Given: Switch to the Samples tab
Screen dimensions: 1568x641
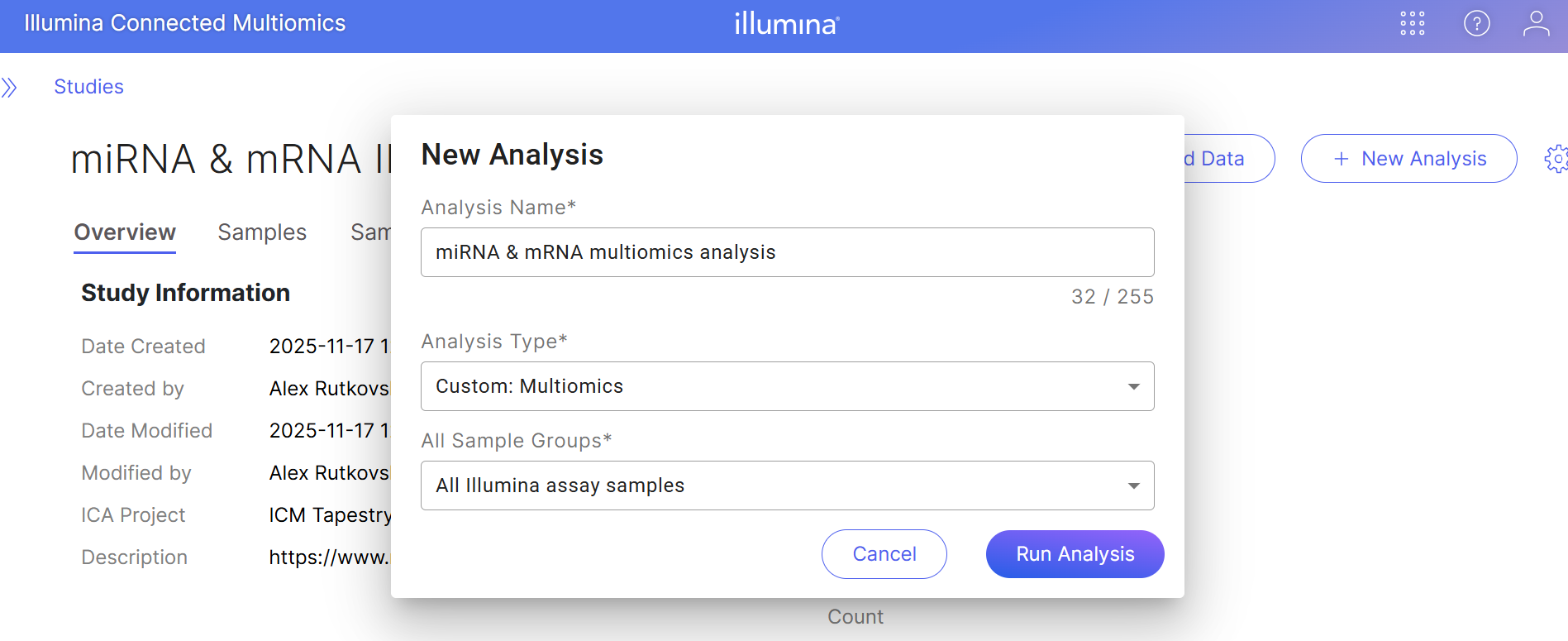Looking at the screenshot, I should tap(262, 232).
